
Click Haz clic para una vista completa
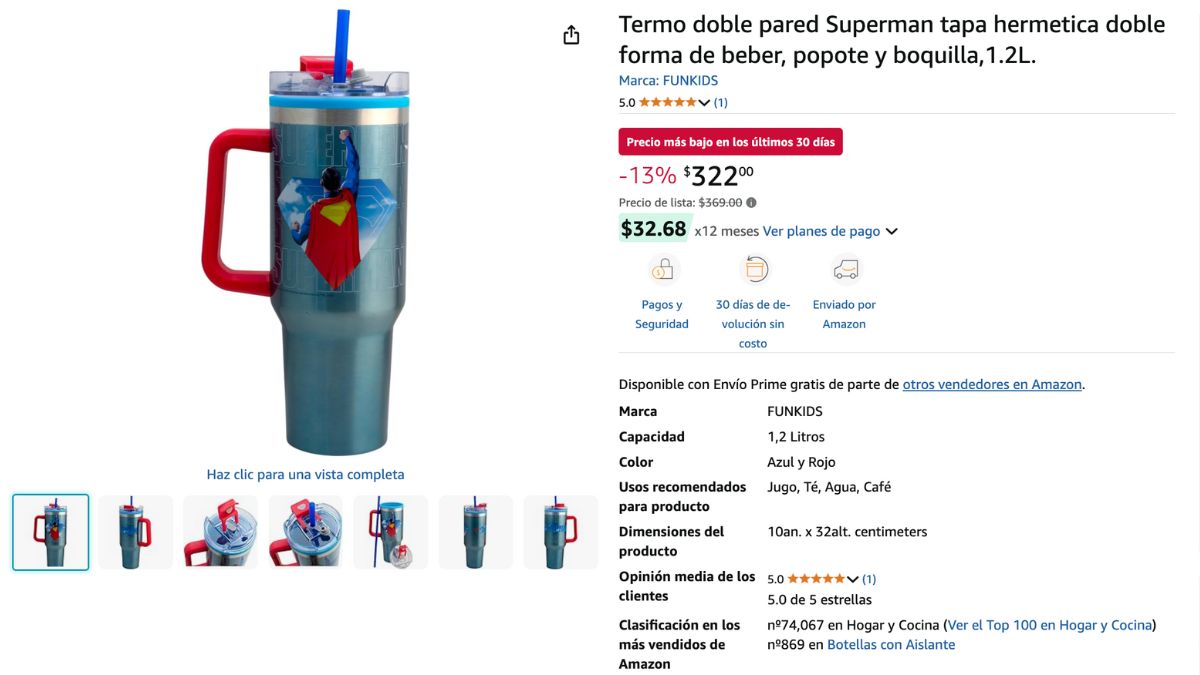tap(305, 475)
